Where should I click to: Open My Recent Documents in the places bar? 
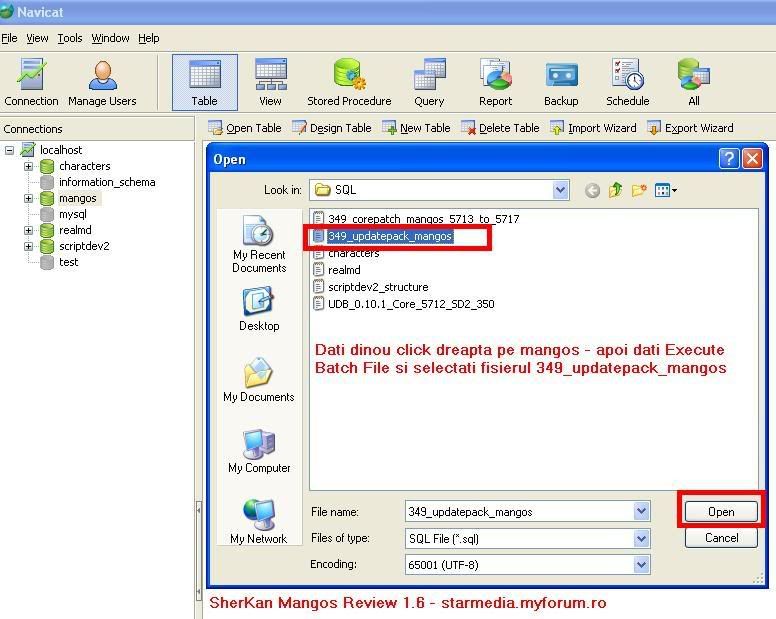[259, 243]
